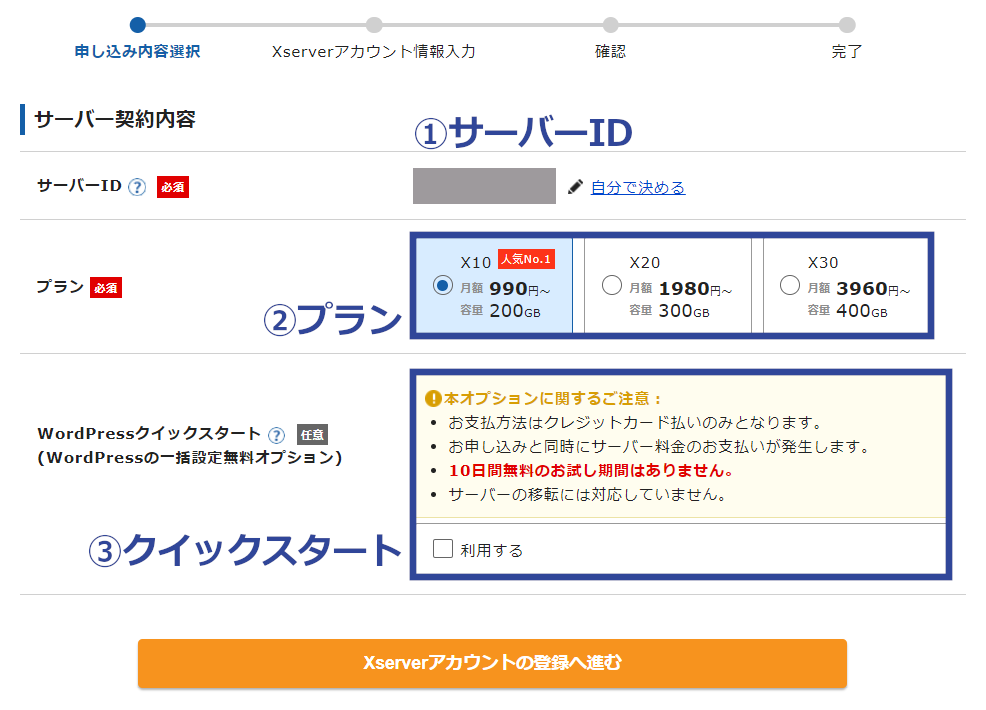Click the 月額 3960円 price text
Image resolution: width=986 pixels, height=710 pixels.
[858, 289]
